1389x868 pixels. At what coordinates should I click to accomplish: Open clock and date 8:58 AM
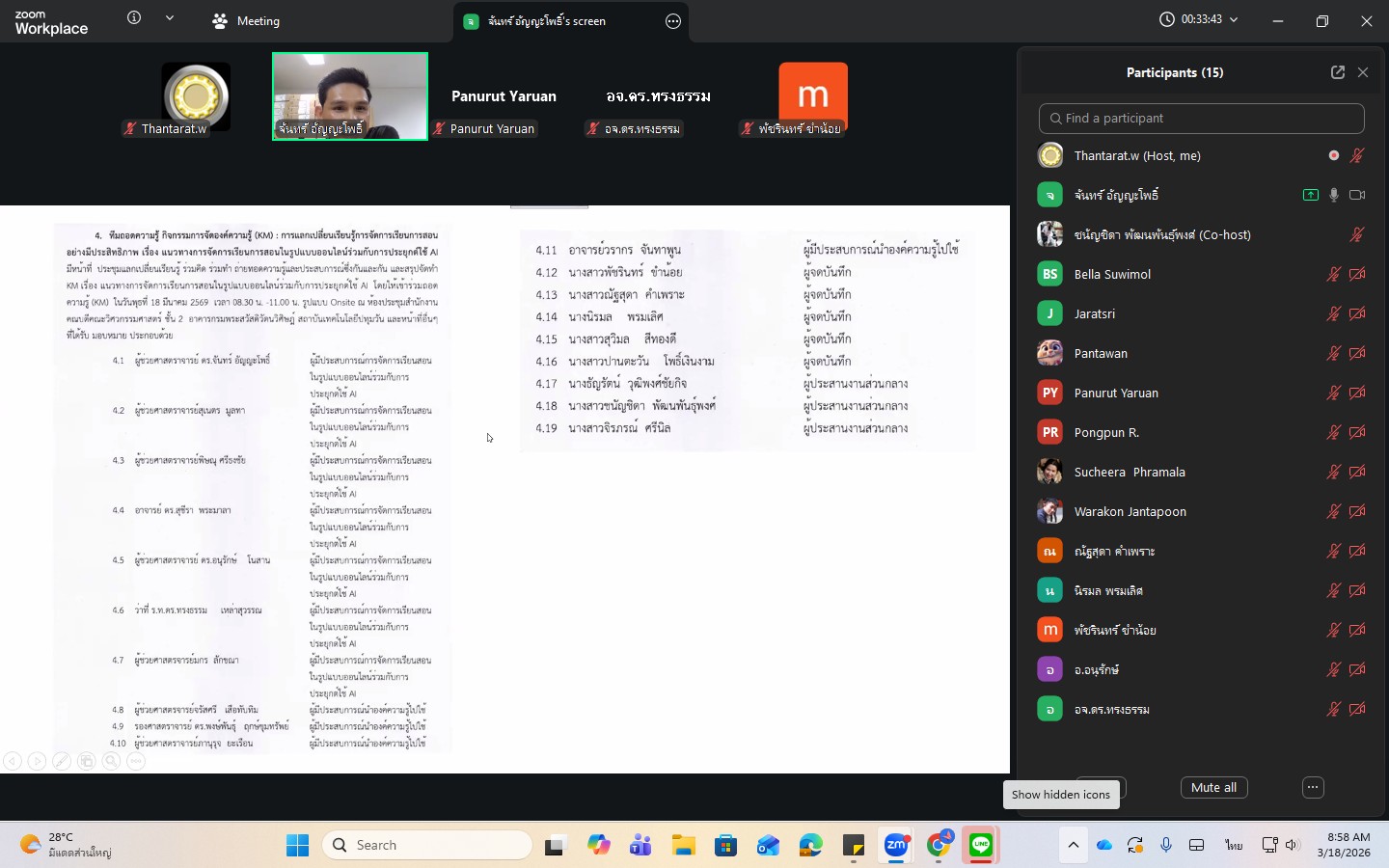coord(1344,845)
